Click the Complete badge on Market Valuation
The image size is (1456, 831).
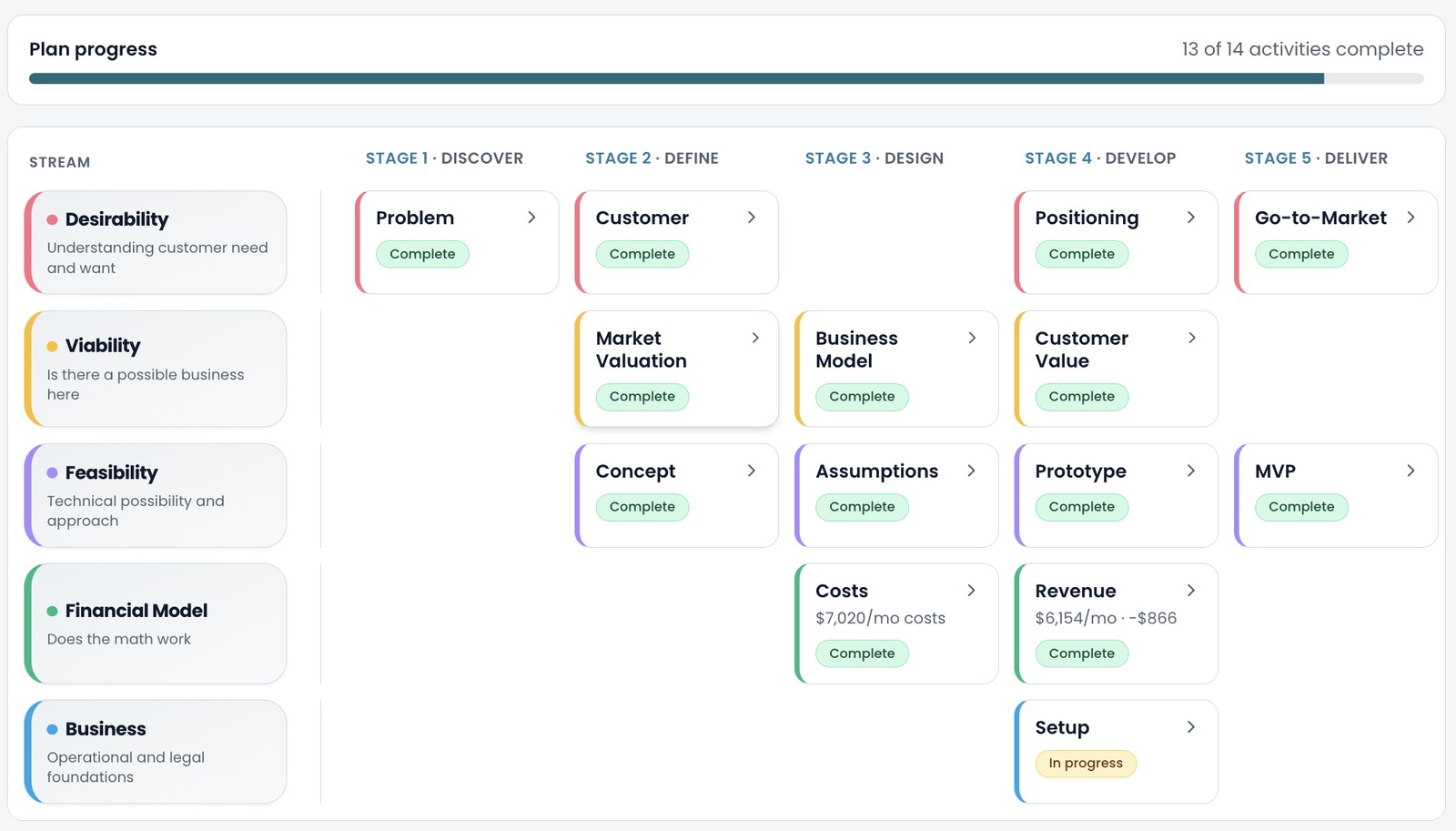[642, 397]
